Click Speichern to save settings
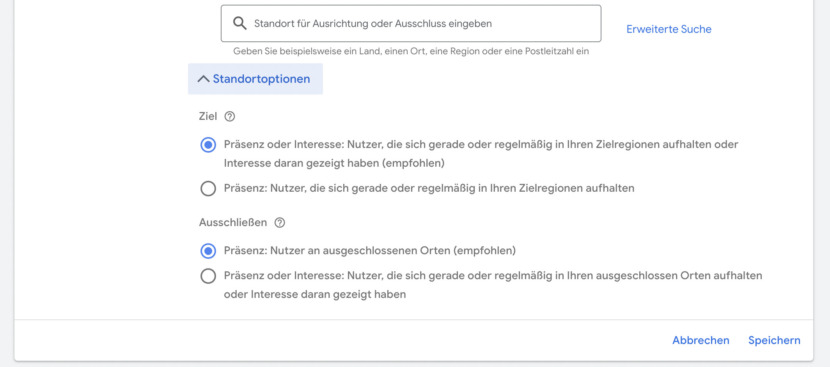Screen dimensions: 830x367 pos(774,341)
